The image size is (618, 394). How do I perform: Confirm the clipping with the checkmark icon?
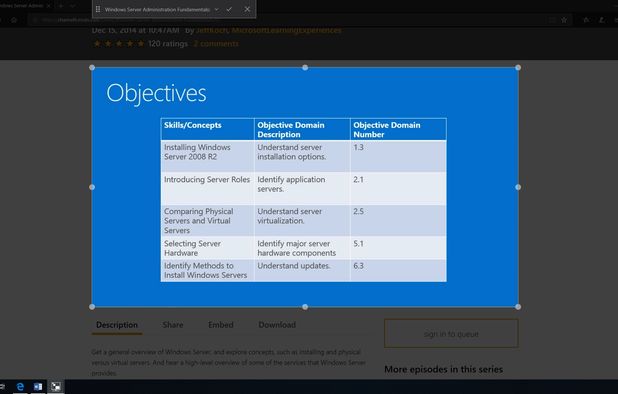pyautogui.click(x=229, y=9)
